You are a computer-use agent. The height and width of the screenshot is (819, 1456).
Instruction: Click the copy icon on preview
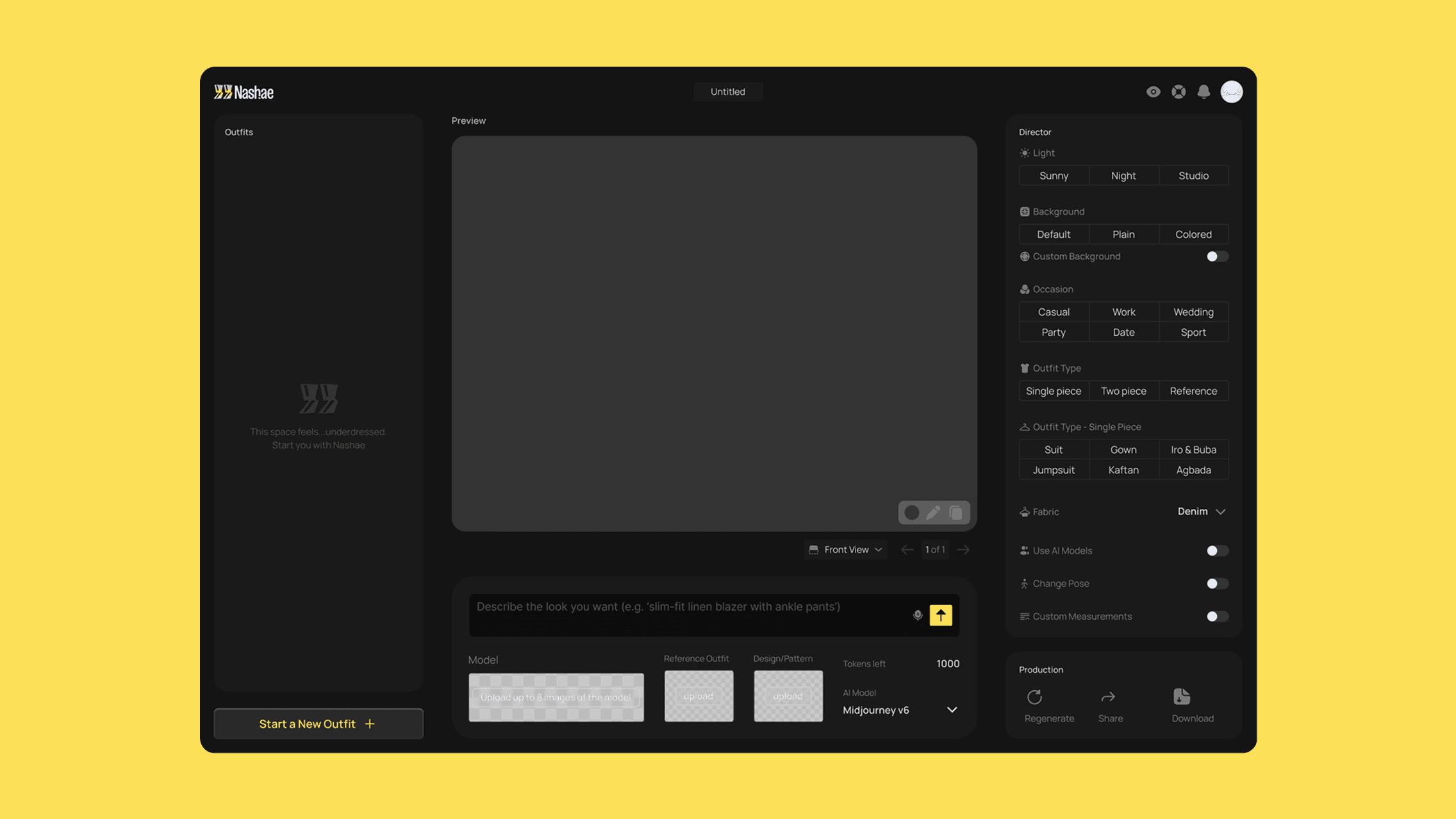pos(955,513)
